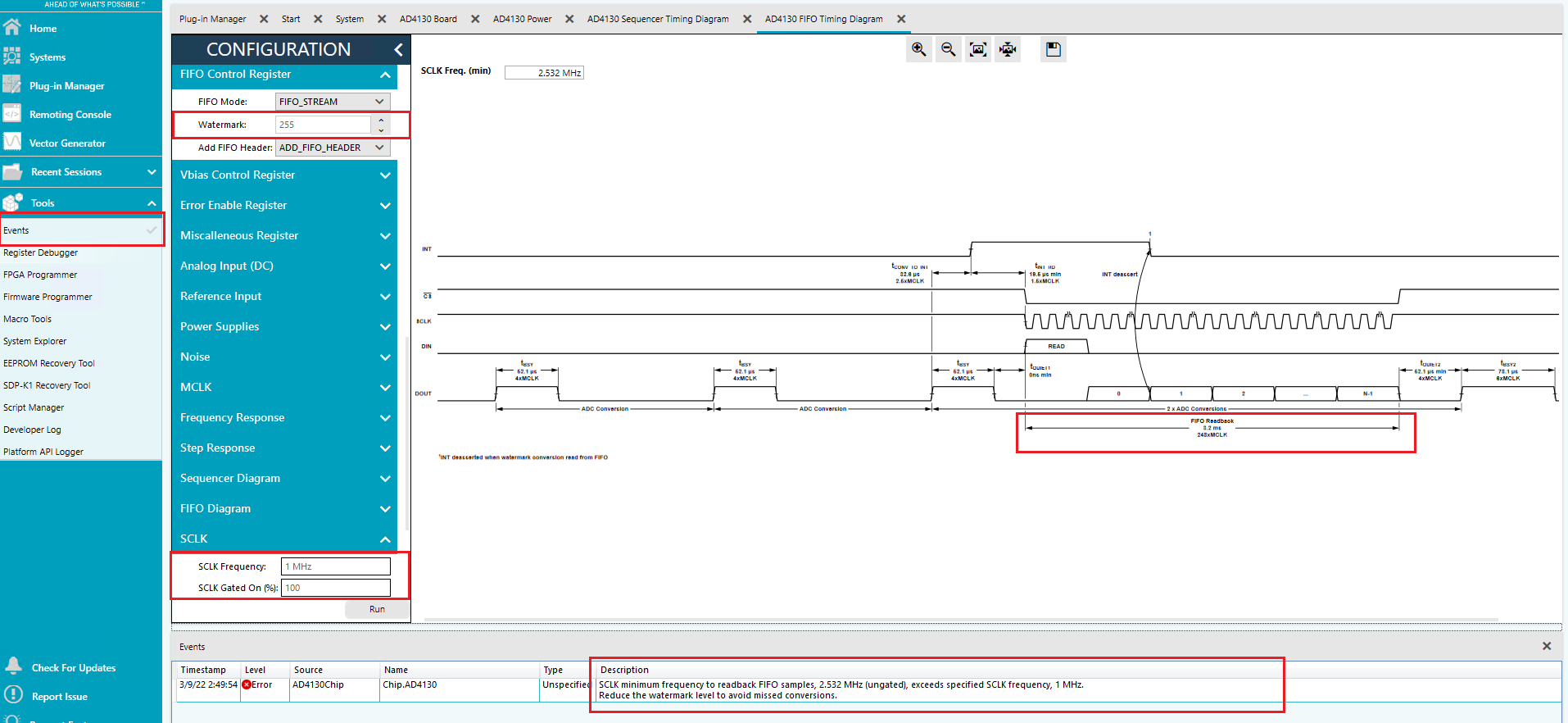Expand the Sequencer Diagram section
The width and height of the screenshot is (1568, 723).
coord(385,479)
